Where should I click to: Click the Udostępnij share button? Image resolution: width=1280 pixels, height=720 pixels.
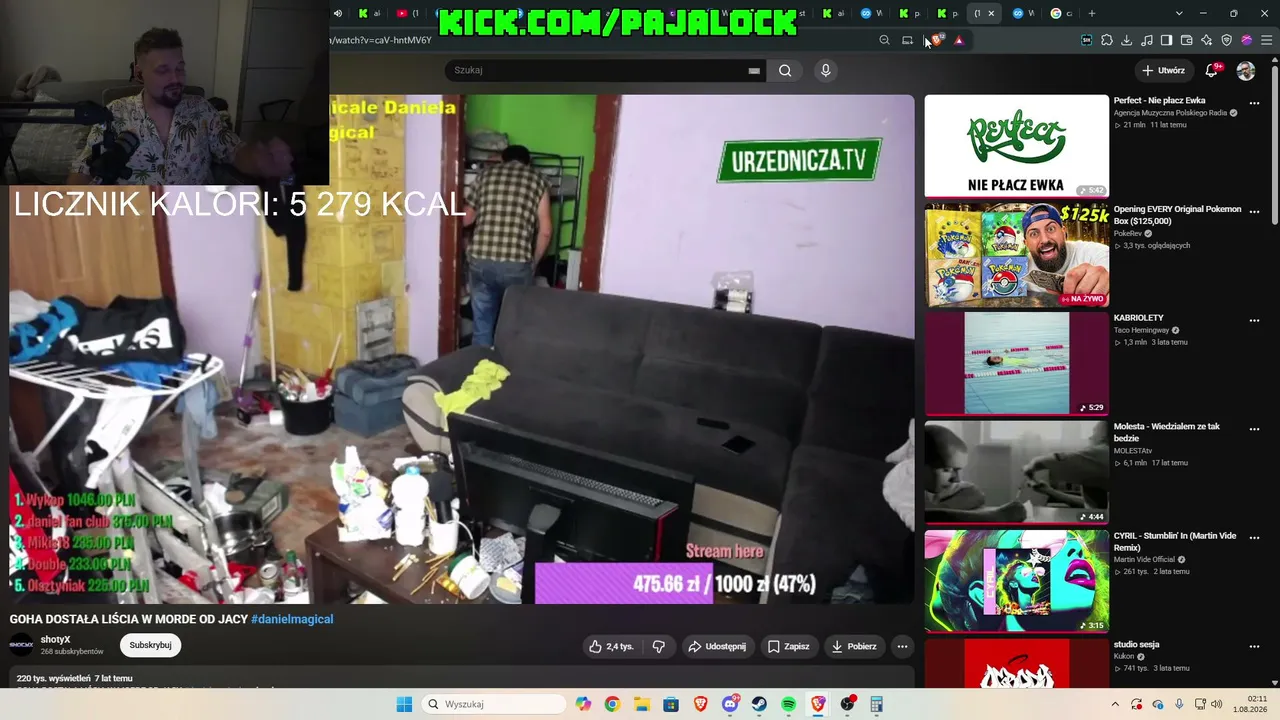pos(717,646)
